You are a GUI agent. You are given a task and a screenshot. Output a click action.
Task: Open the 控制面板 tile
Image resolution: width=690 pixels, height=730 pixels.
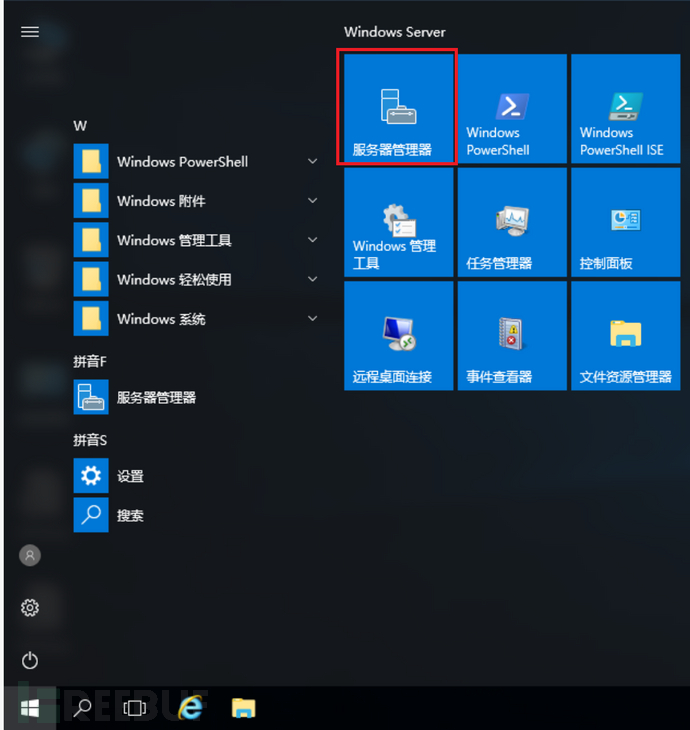[626, 222]
